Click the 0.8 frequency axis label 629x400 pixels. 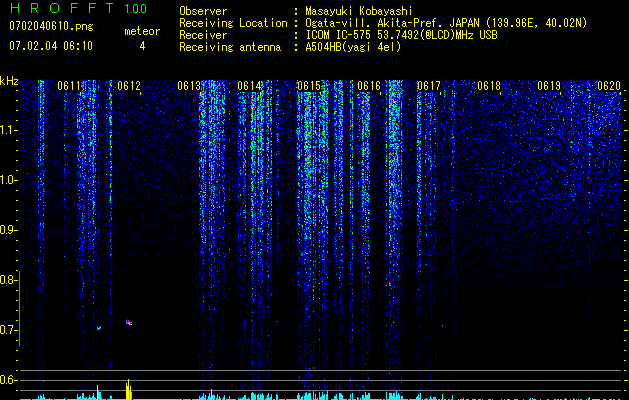tap(8, 280)
